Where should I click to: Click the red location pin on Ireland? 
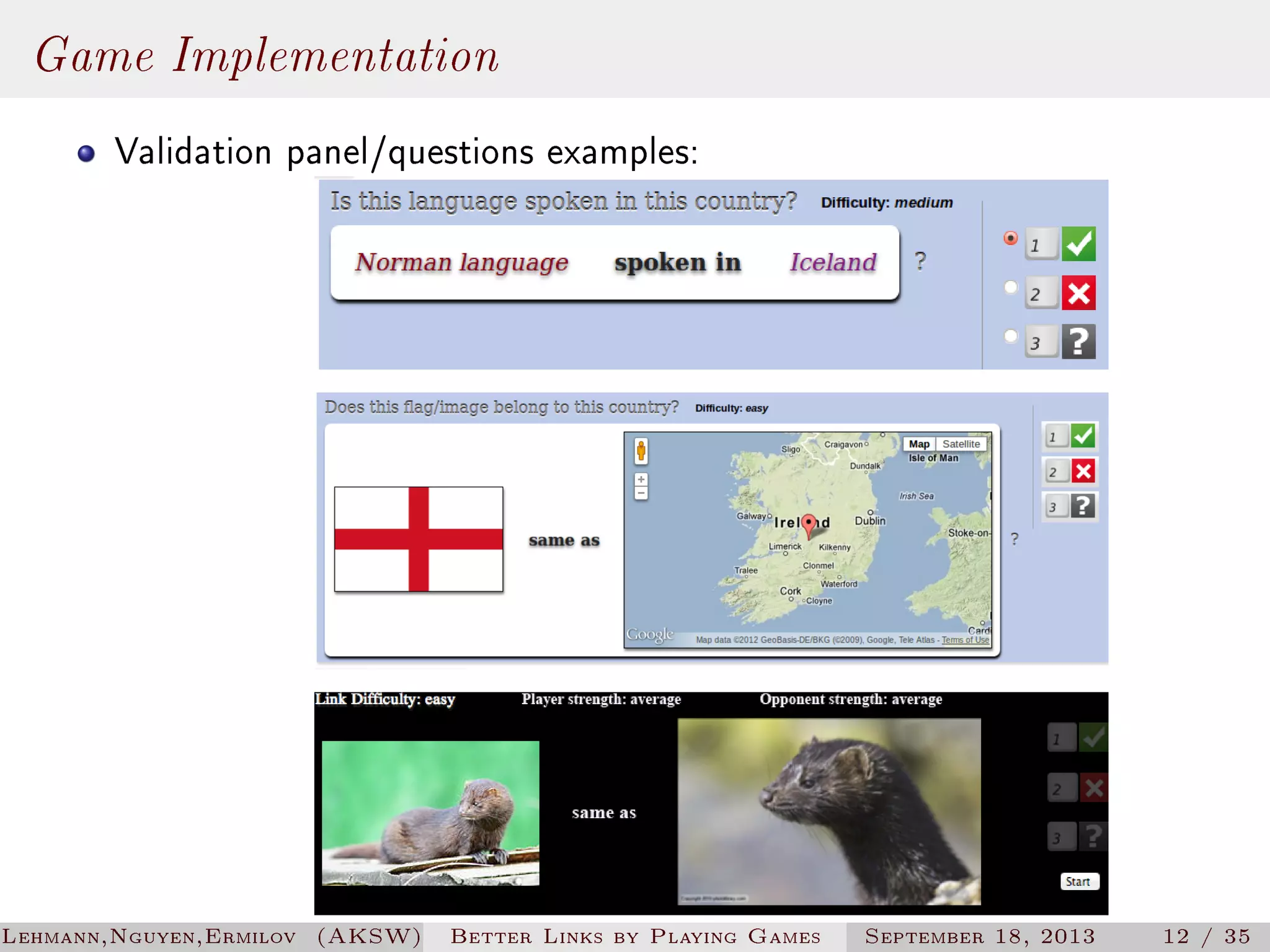(x=809, y=526)
